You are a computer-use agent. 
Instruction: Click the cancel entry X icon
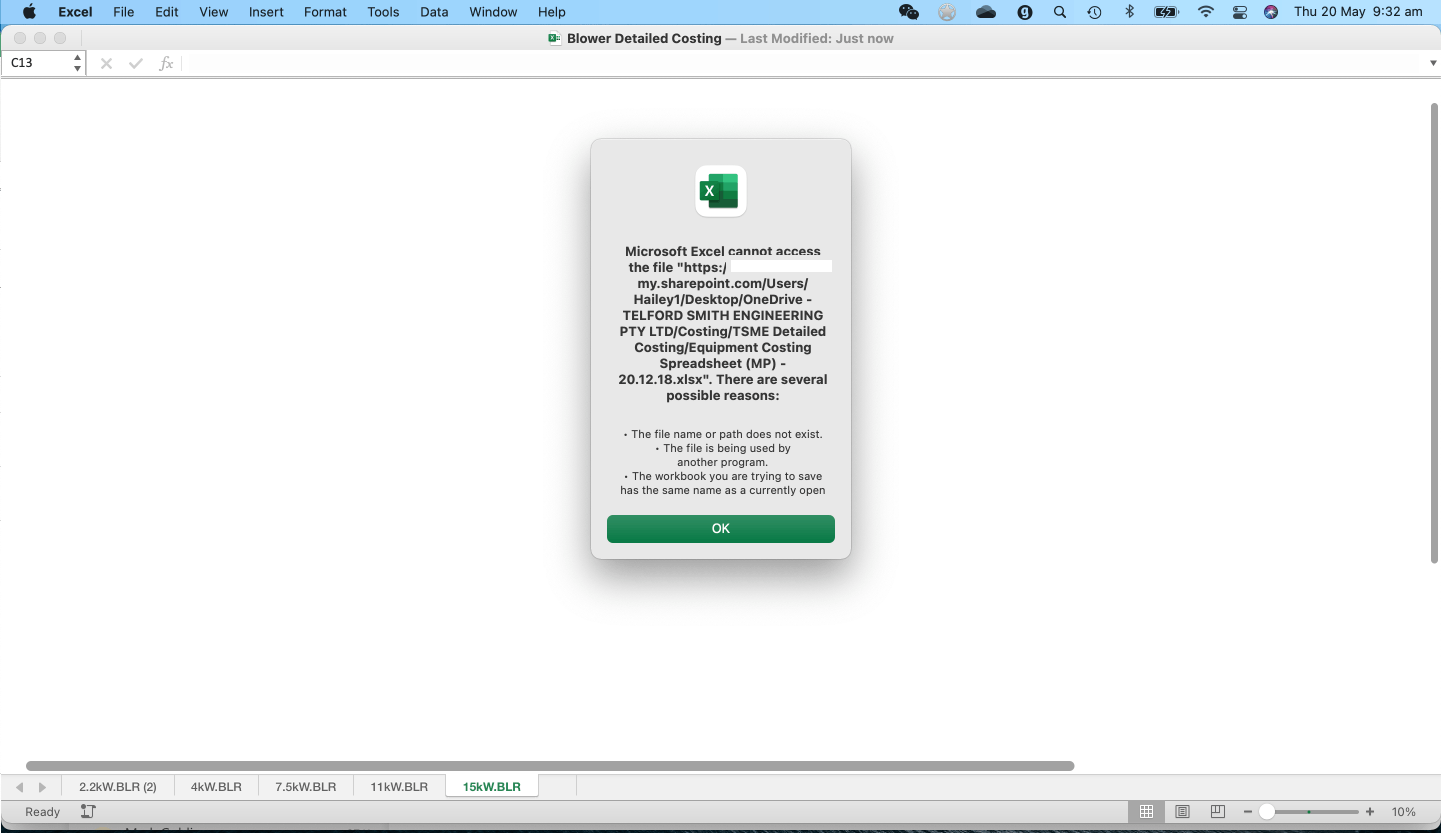click(107, 63)
